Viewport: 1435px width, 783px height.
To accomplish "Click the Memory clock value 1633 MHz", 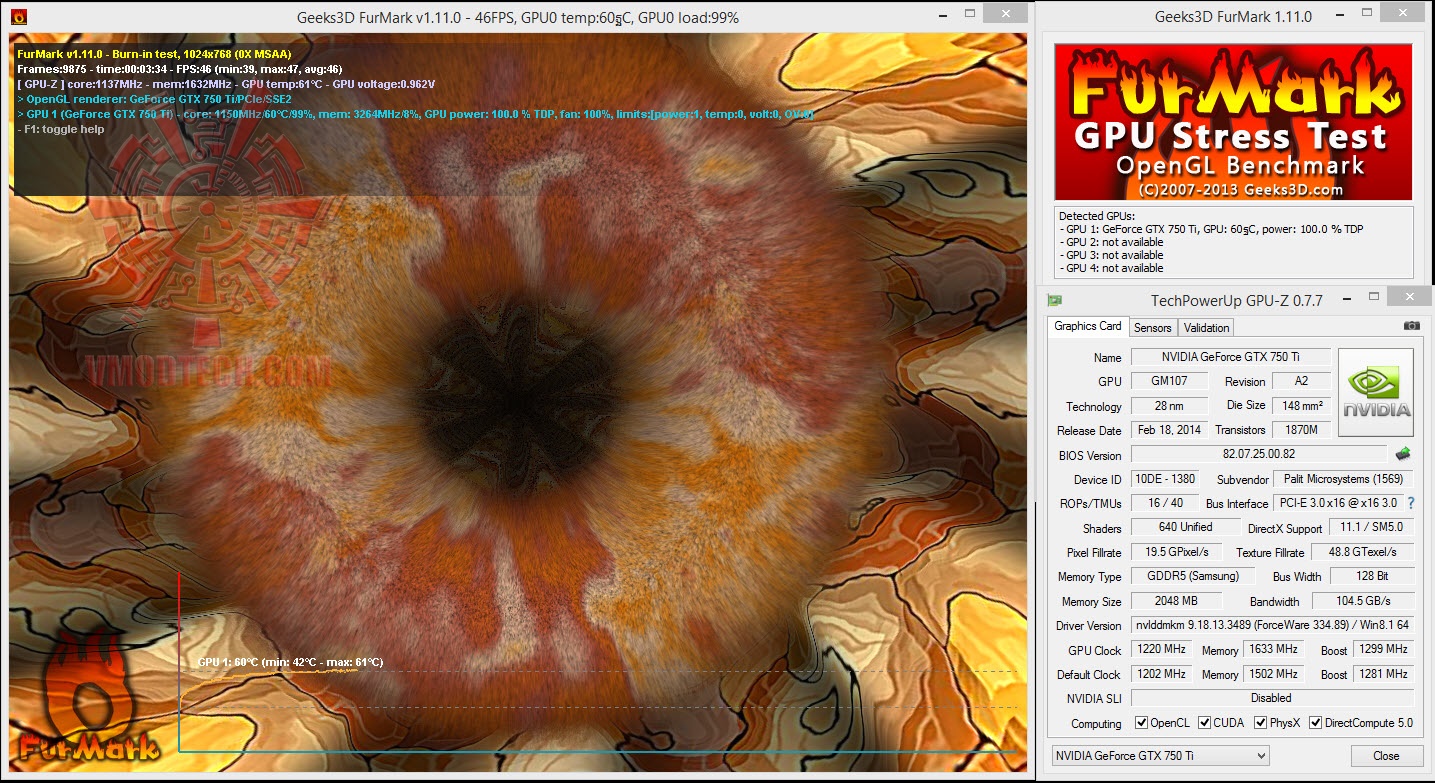I will pos(1272,650).
